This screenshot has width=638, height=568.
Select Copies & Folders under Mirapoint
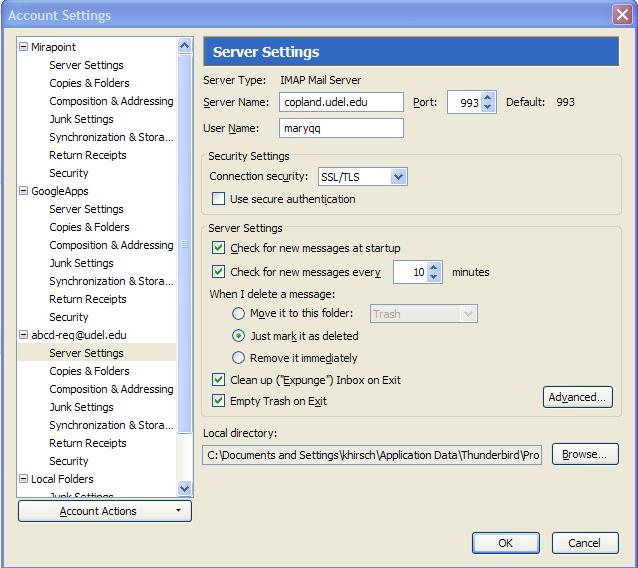(89, 83)
